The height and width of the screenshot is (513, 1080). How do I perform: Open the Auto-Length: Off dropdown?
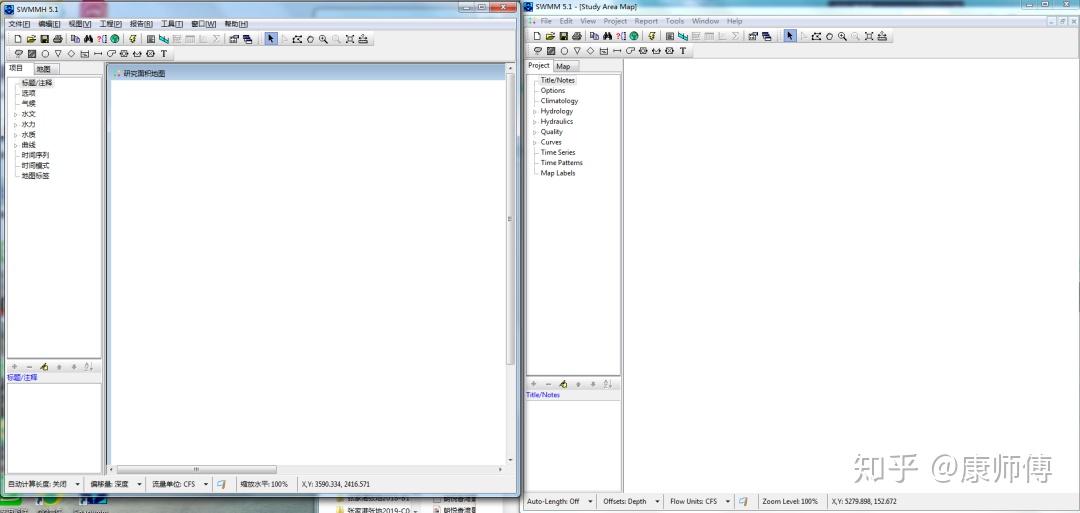(591, 502)
